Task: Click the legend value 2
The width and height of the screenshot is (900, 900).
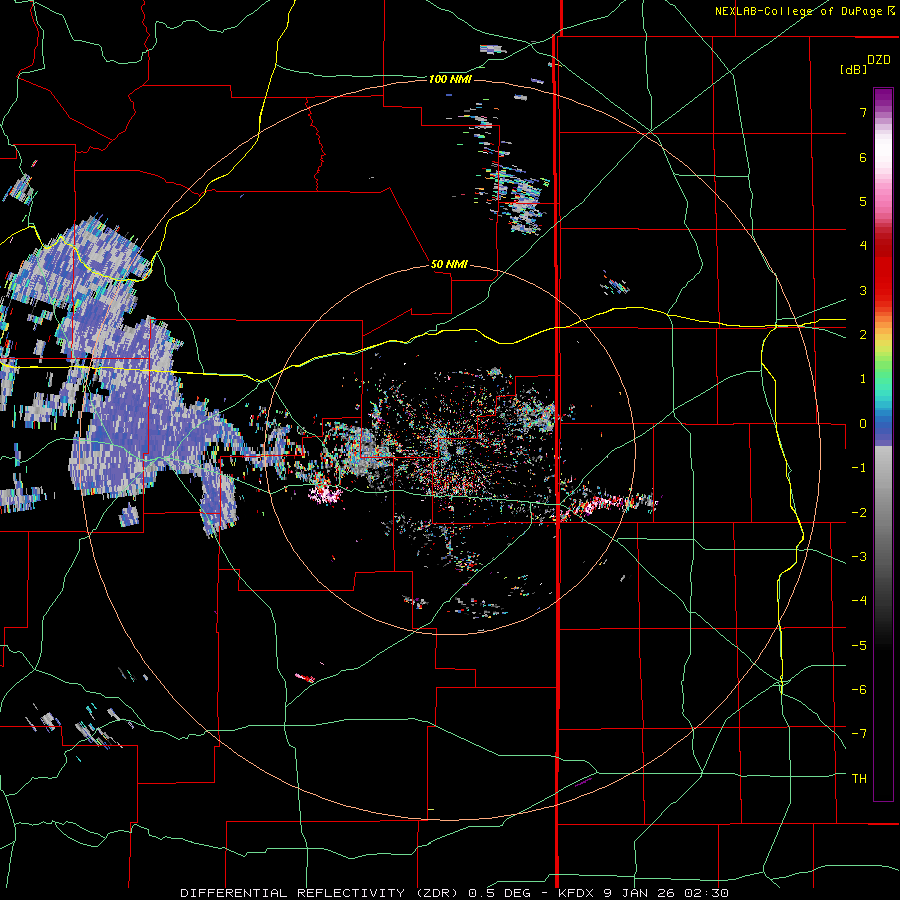Action: 863,335
